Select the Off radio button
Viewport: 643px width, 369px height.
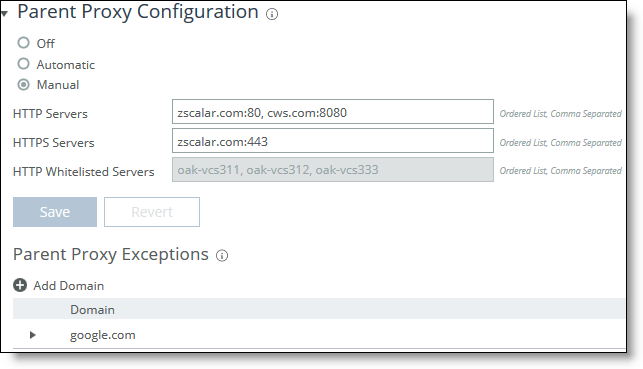coord(23,43)
